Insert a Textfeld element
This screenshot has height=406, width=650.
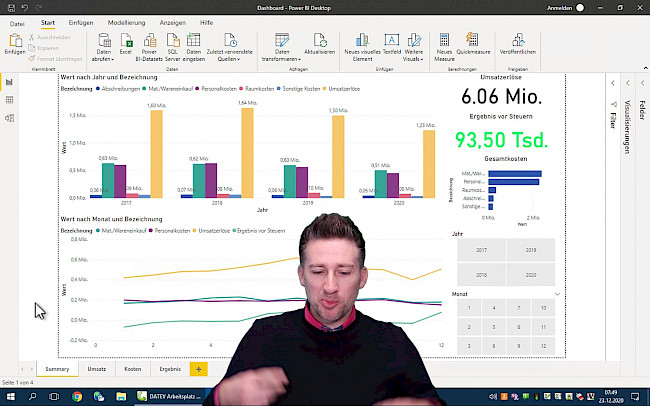coord(392,42)
